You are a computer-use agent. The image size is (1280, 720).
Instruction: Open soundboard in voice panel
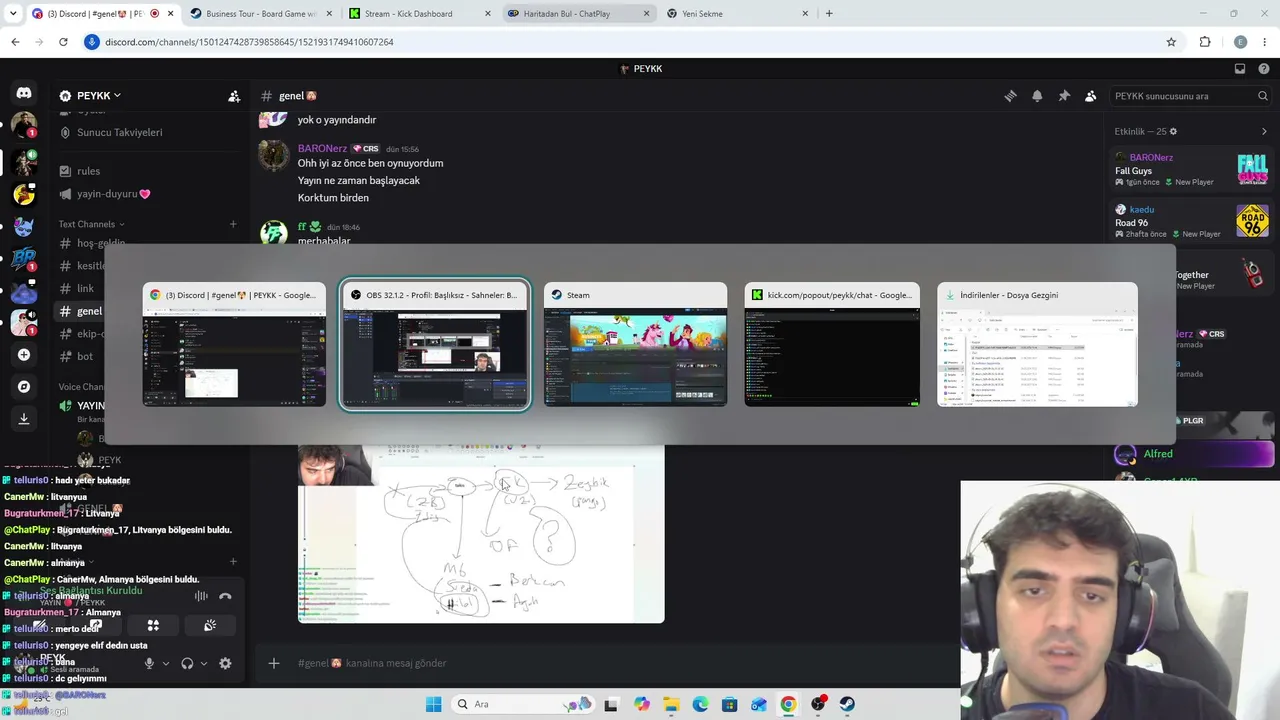click(210, 626)
